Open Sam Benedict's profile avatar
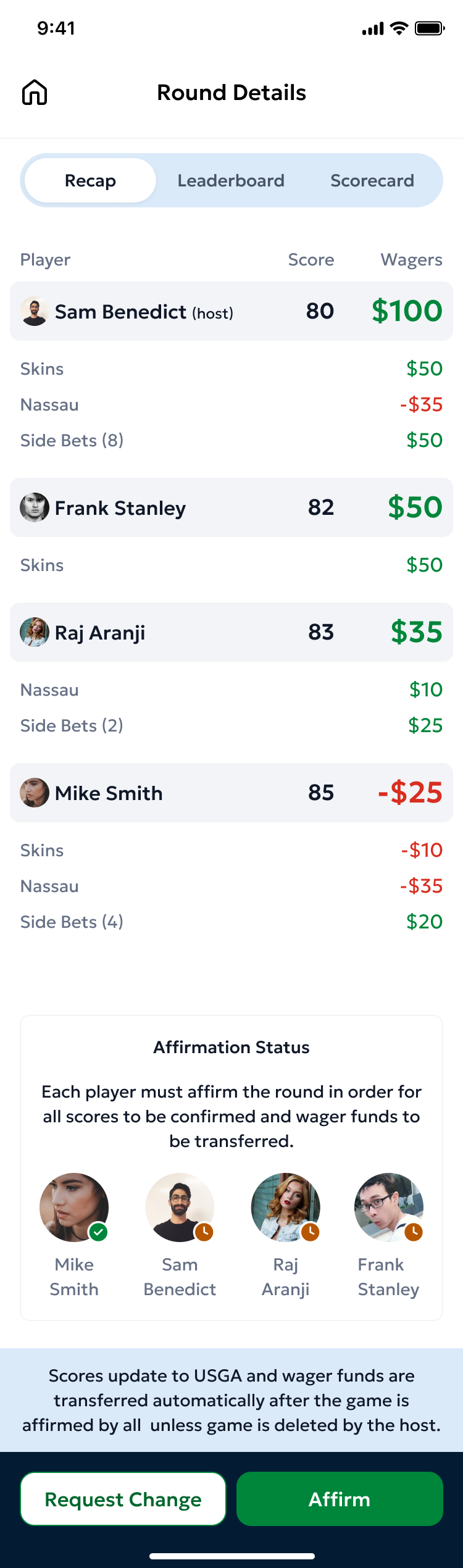The width and height of the screenshot is (463, 1568). coord(35,311)
